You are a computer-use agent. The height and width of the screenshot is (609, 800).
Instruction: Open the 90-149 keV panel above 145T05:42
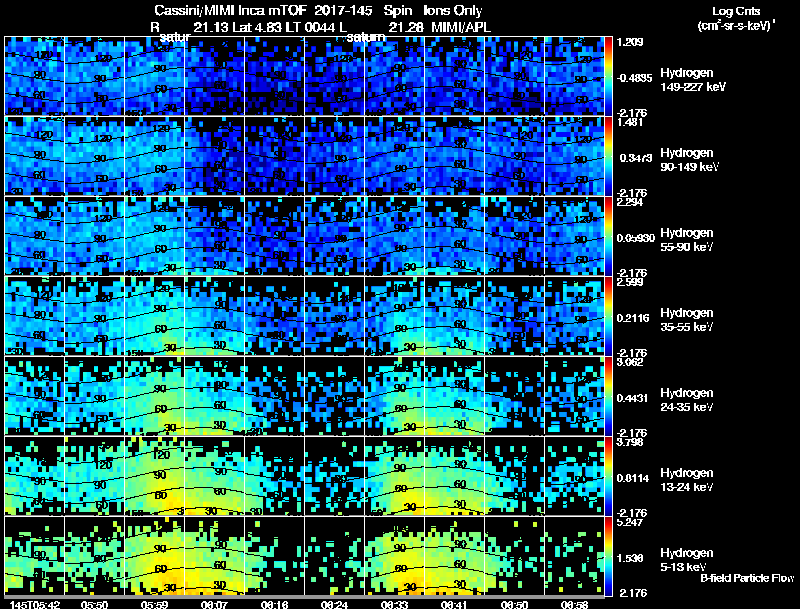coord(35,156)
